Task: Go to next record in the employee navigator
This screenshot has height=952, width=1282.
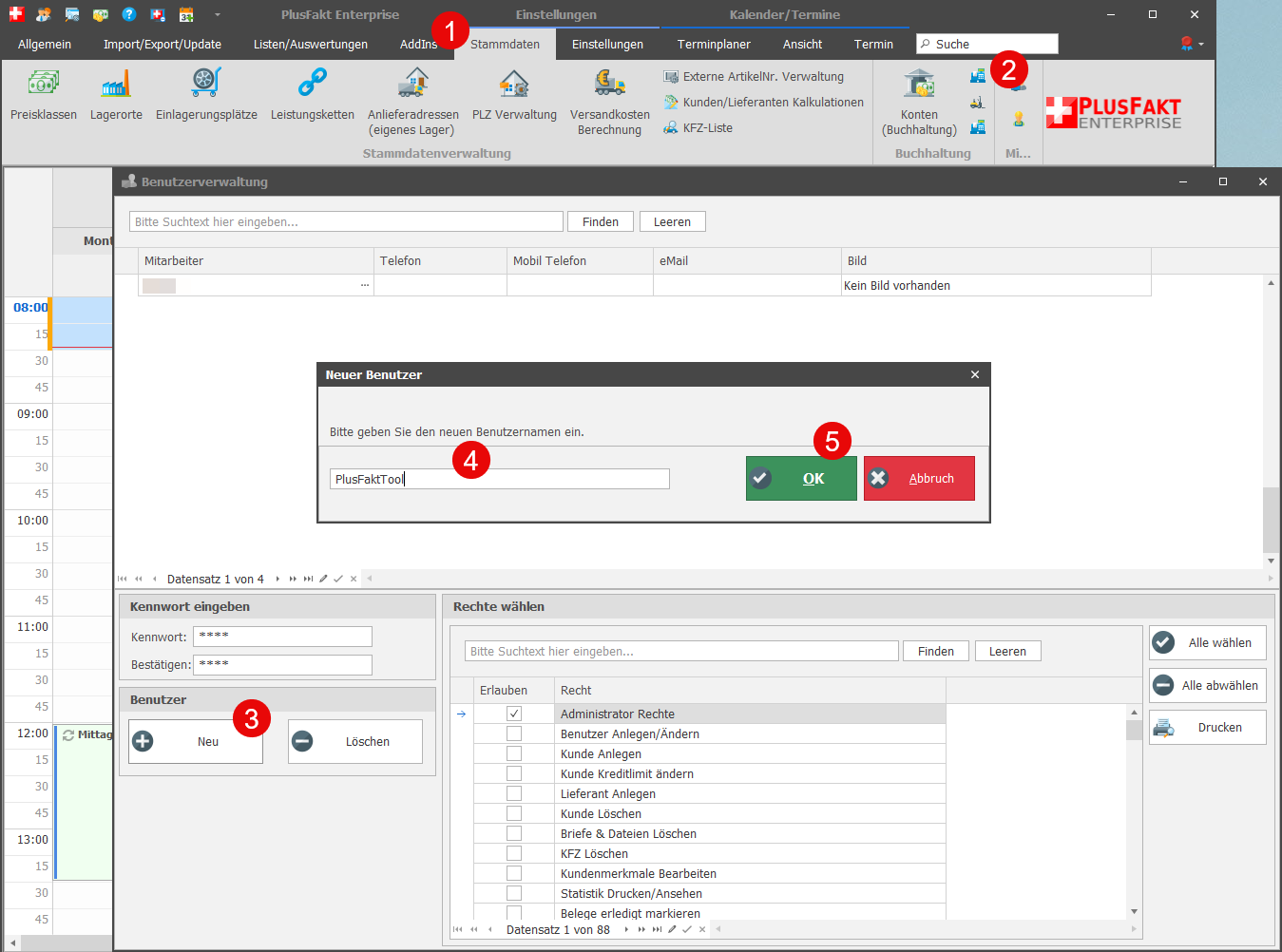Action: pos(277,579)
